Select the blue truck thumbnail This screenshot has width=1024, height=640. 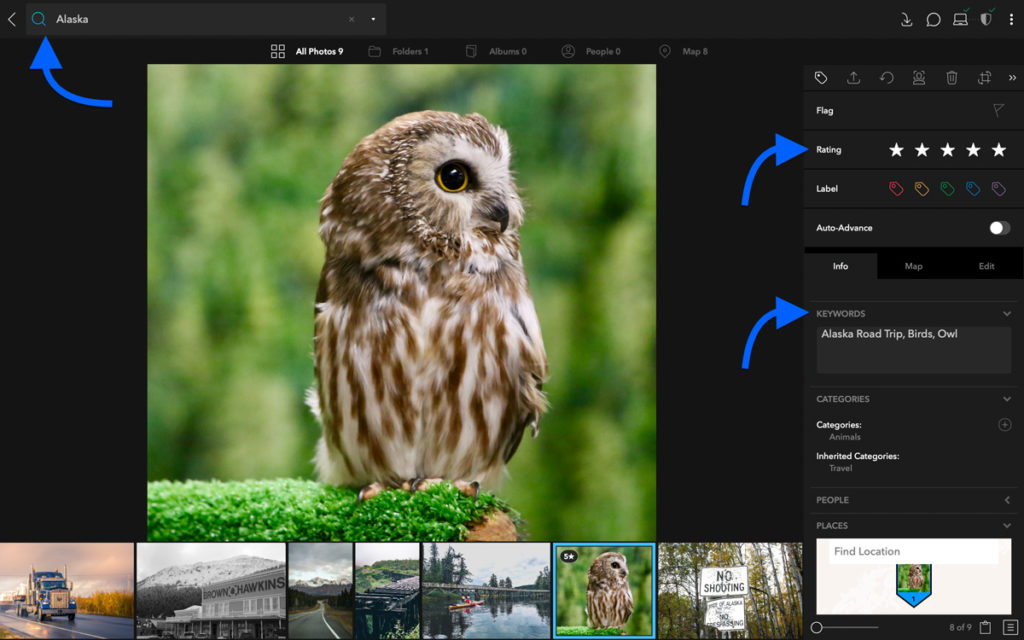coord(67,591)
